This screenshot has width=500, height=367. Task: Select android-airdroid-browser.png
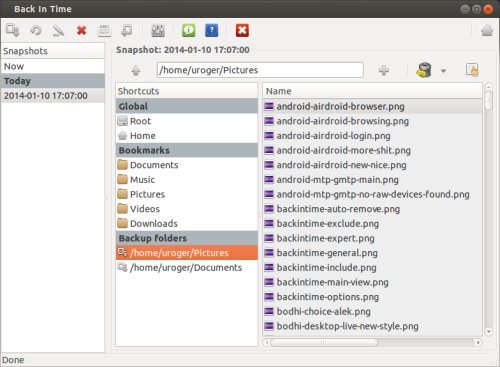point(372,106)
